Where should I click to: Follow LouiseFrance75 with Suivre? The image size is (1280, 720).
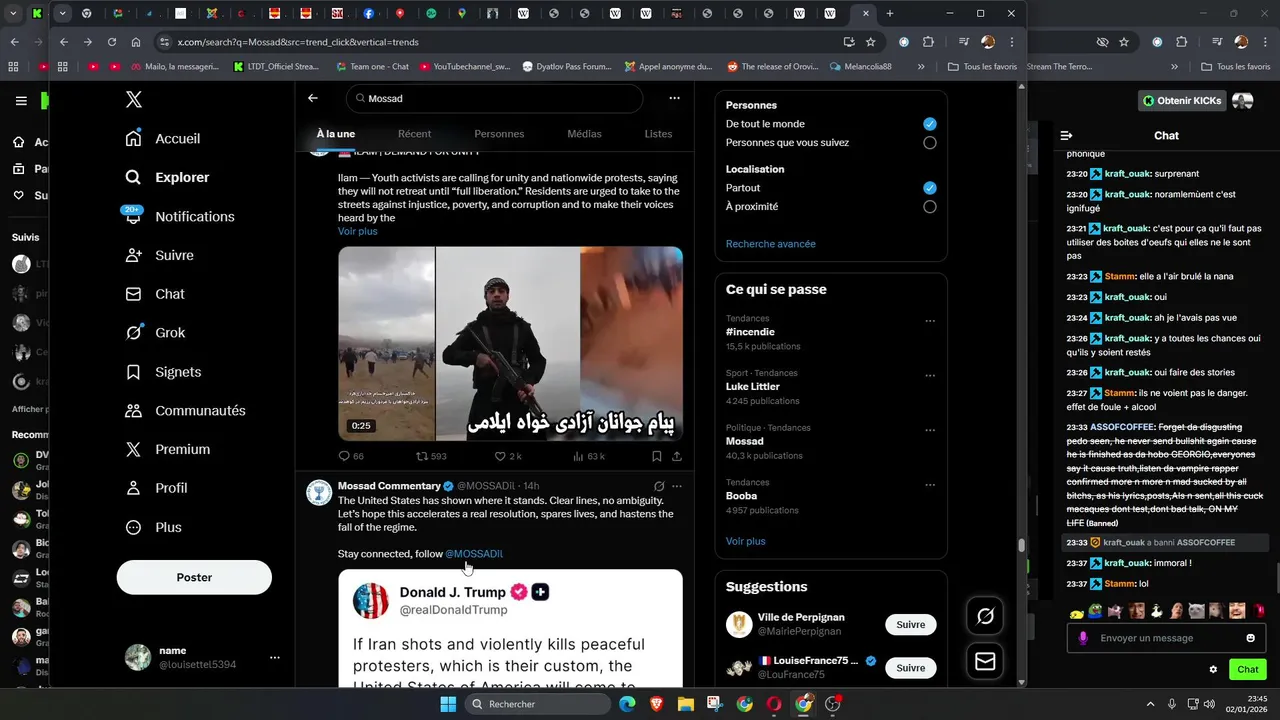coord(910,668)
